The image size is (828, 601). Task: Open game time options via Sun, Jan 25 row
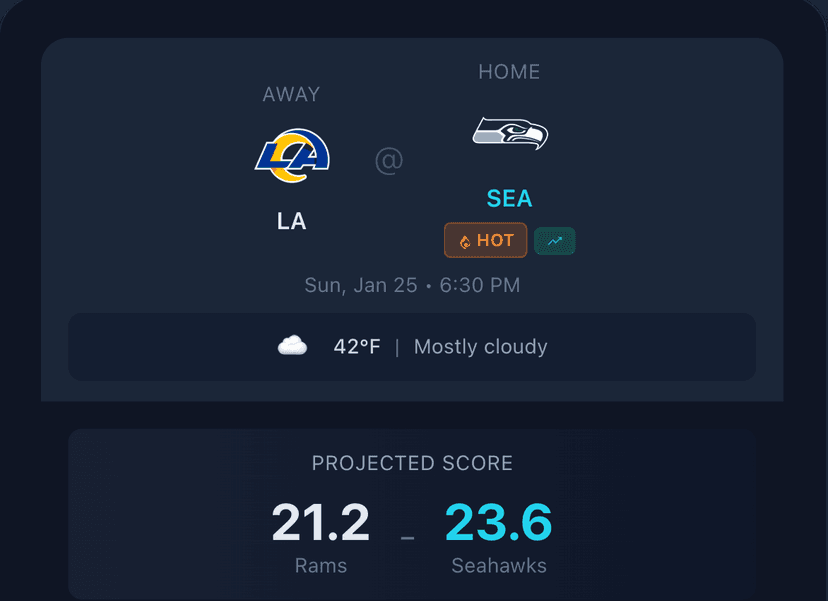pyautogui.click(x=412, y=285)
